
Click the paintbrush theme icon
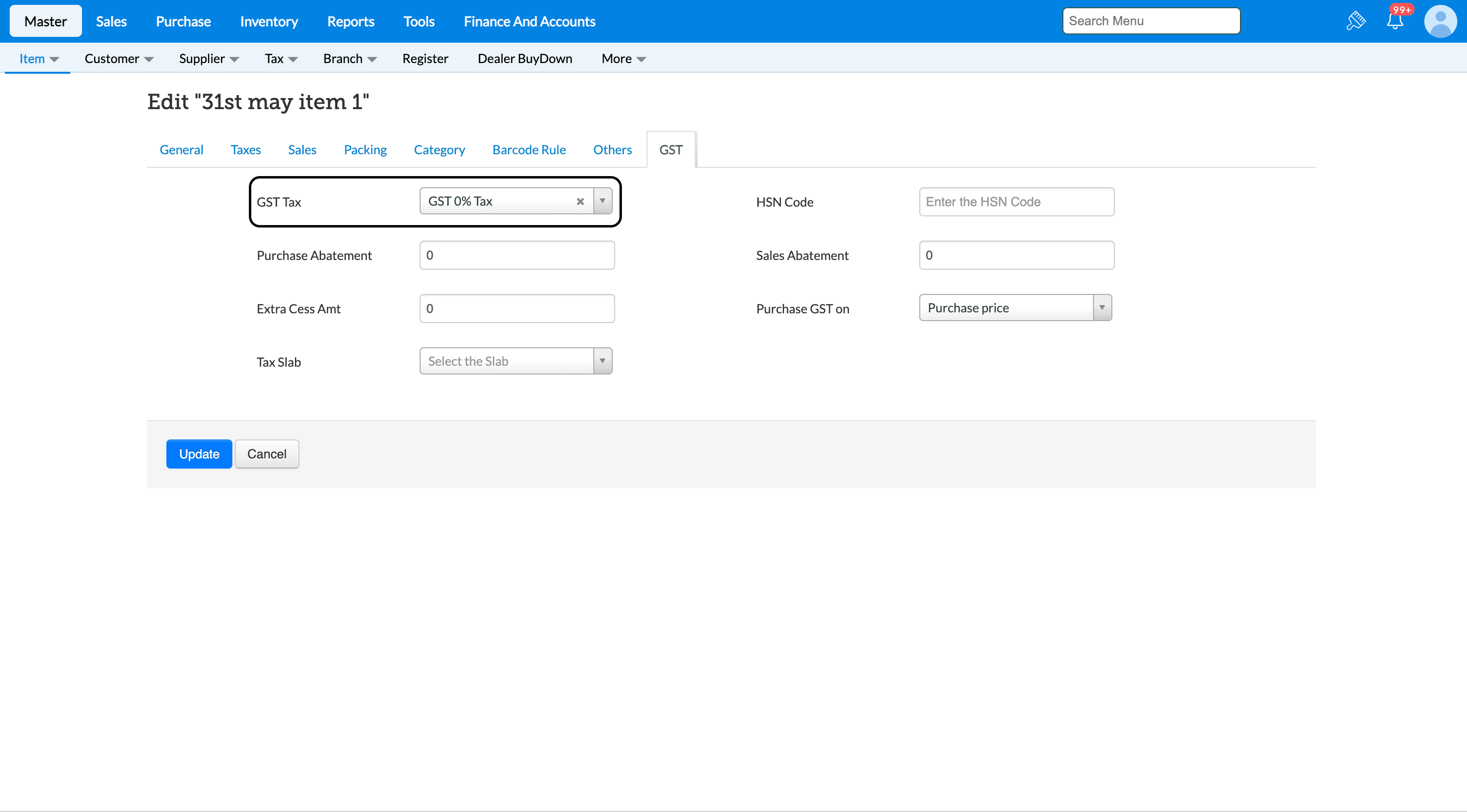1355,21
